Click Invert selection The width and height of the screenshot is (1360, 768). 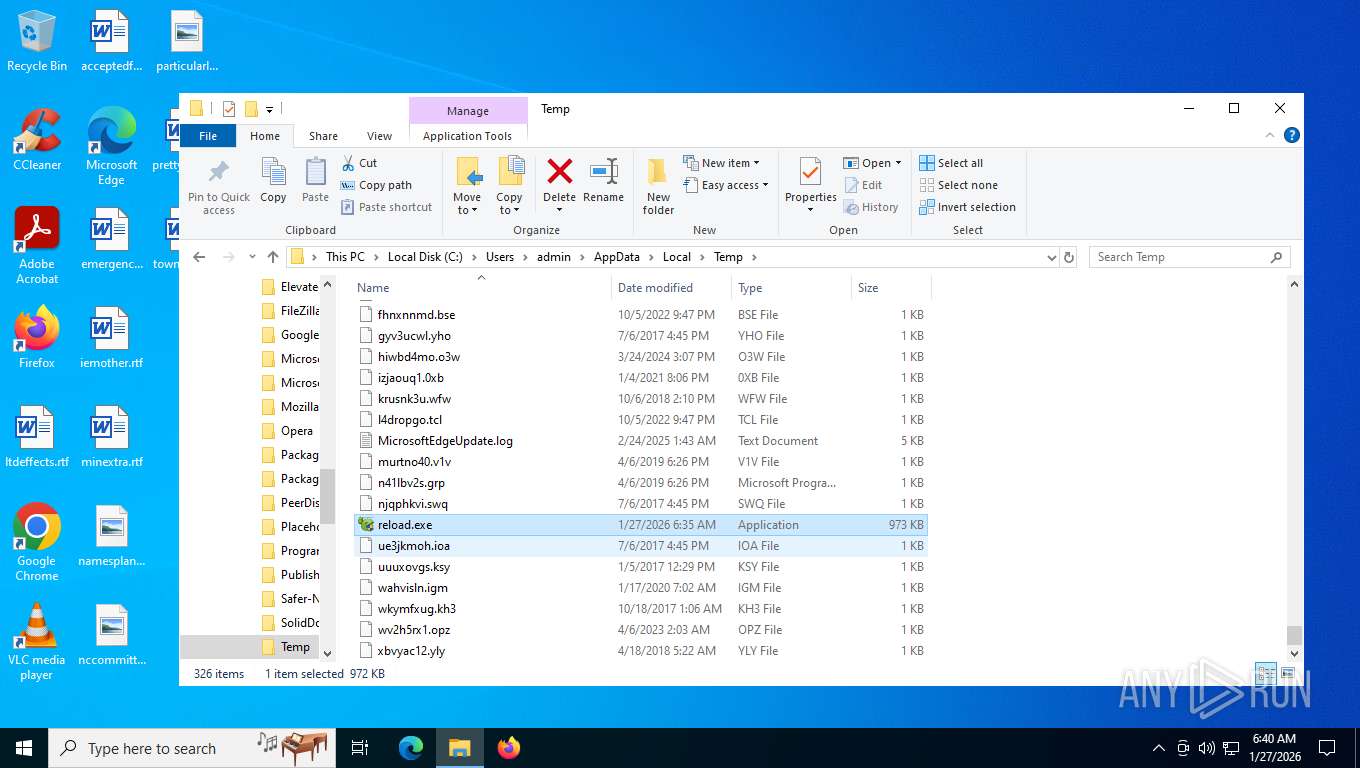click(x=967, y=207)
